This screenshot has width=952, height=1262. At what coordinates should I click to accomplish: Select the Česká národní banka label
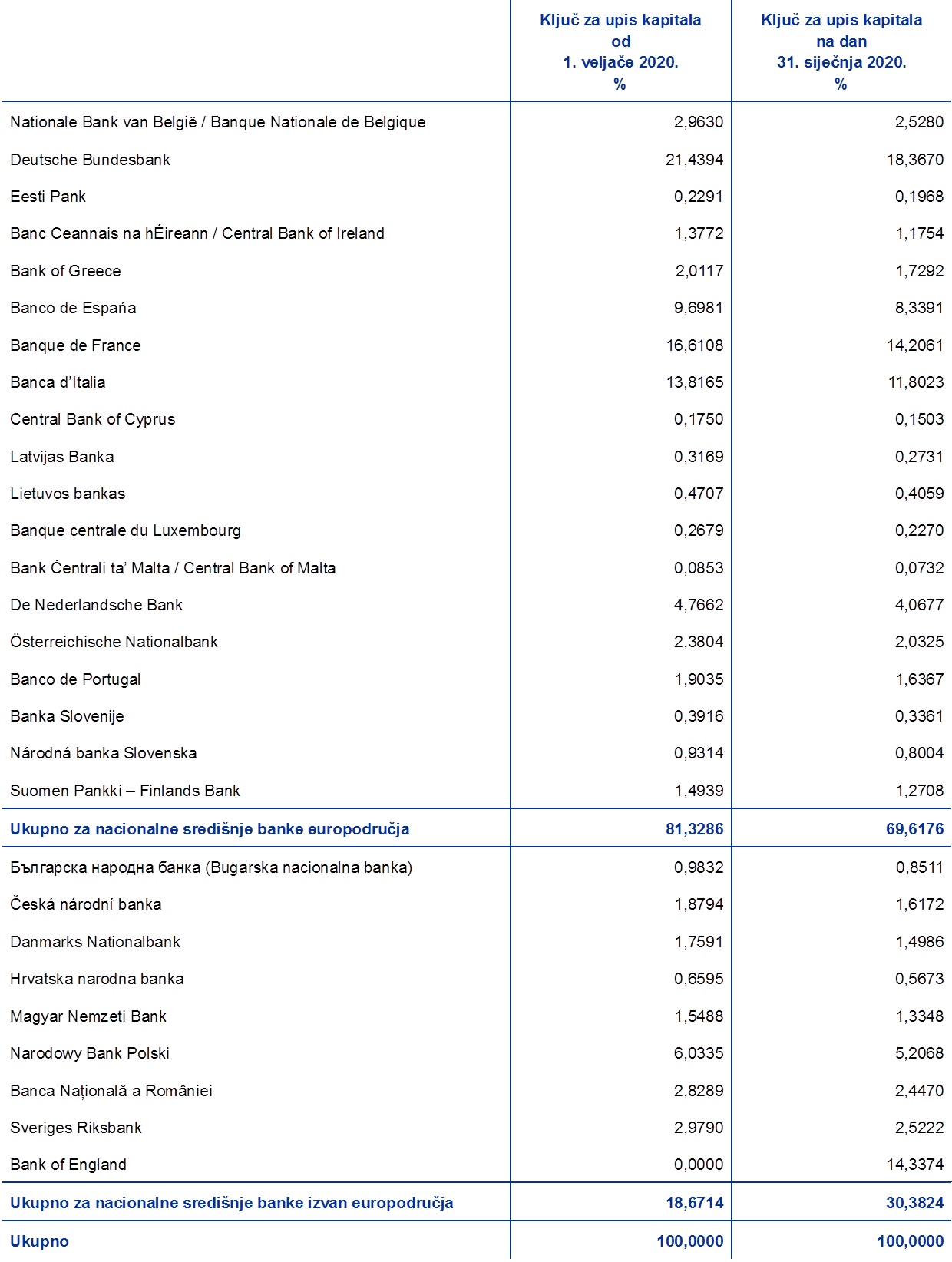(x=86, y=904)
